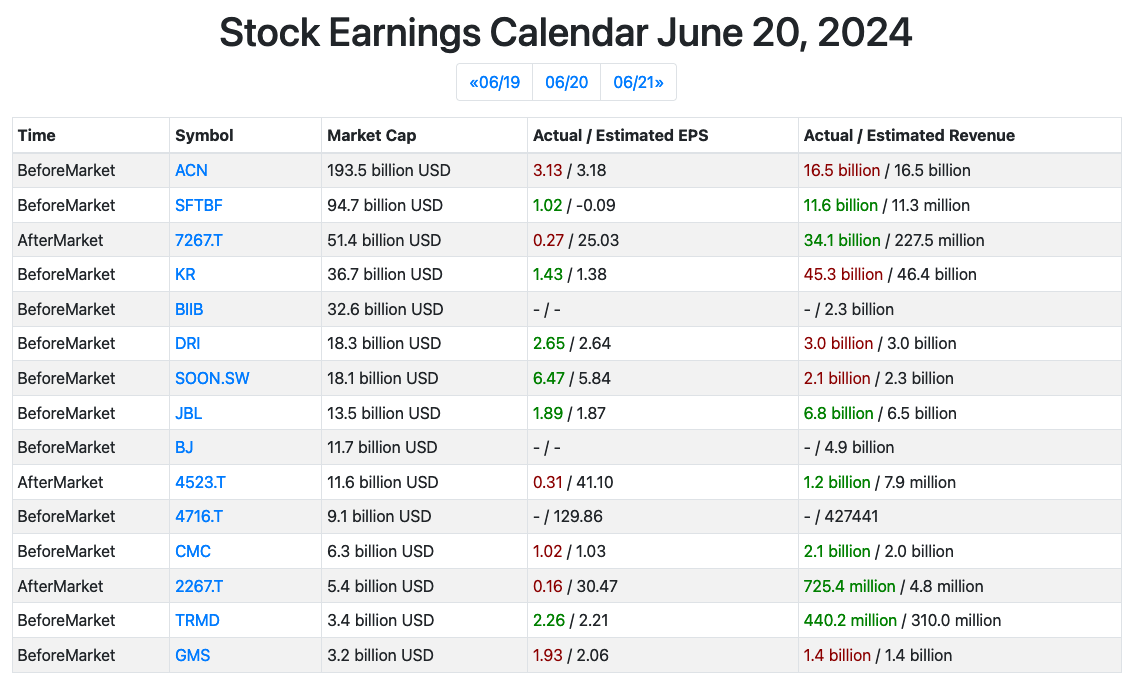Click the EPS value - / 129.86
Screen dimensions: 1124x673
click(568, 517)
